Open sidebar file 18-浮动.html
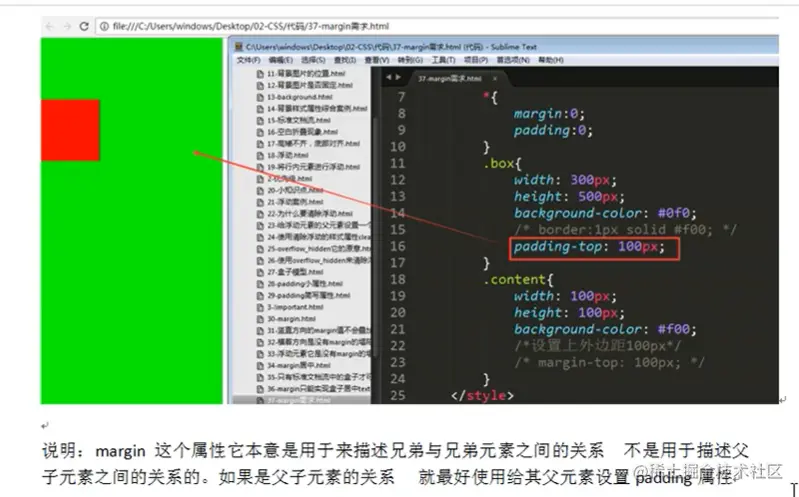Image resolution: width=799 pixels, height=497 pixels. (x=287, y=155)
